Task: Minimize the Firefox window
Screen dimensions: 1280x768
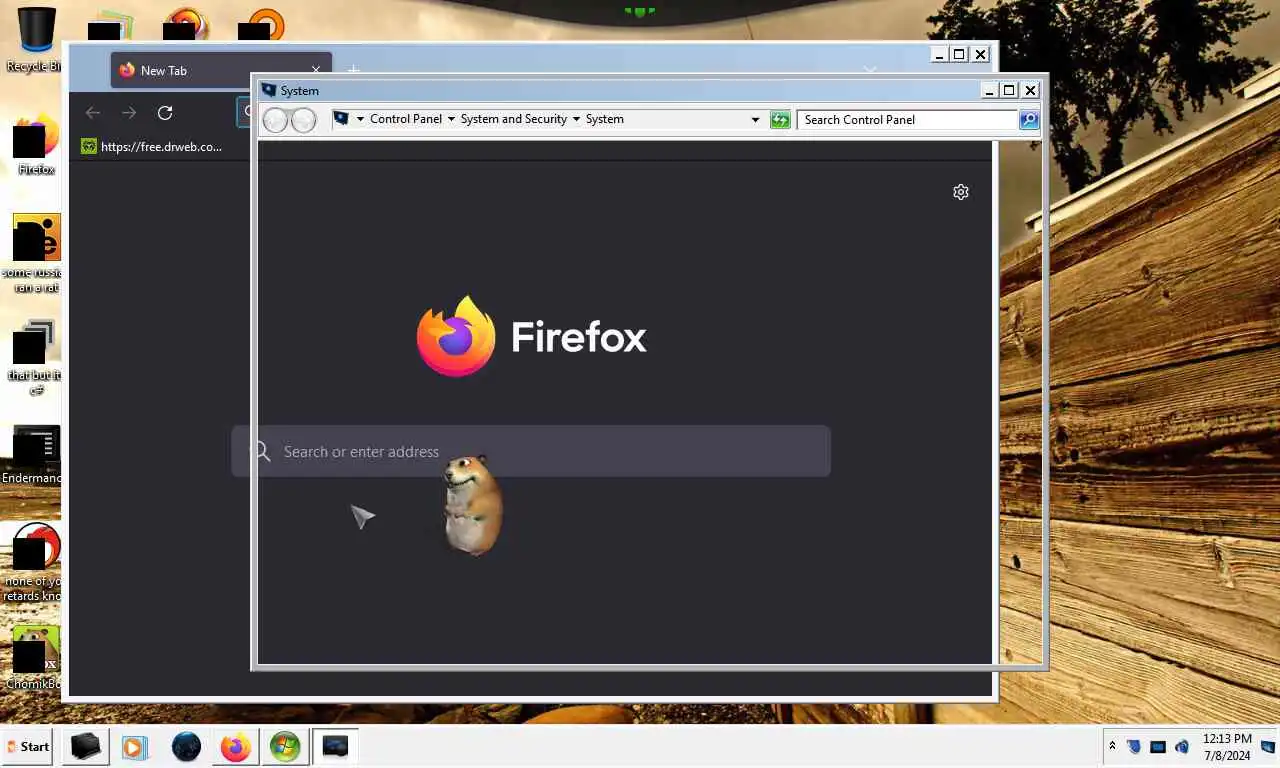Action: 938,54
